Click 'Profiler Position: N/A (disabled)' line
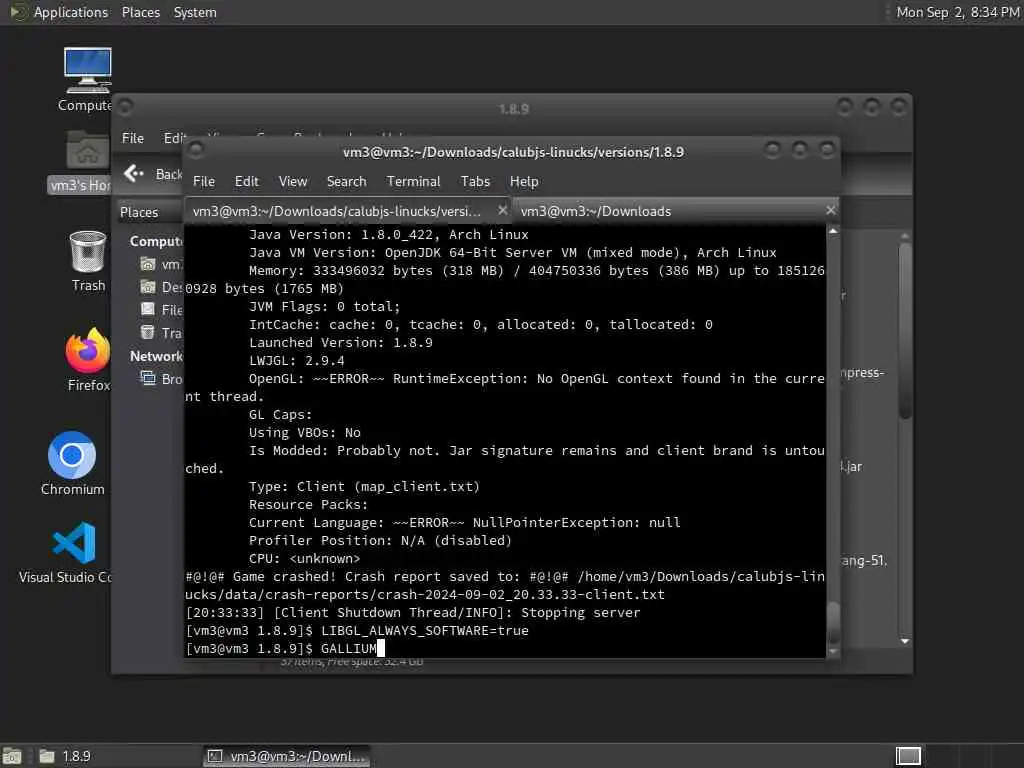 point(380,541)
